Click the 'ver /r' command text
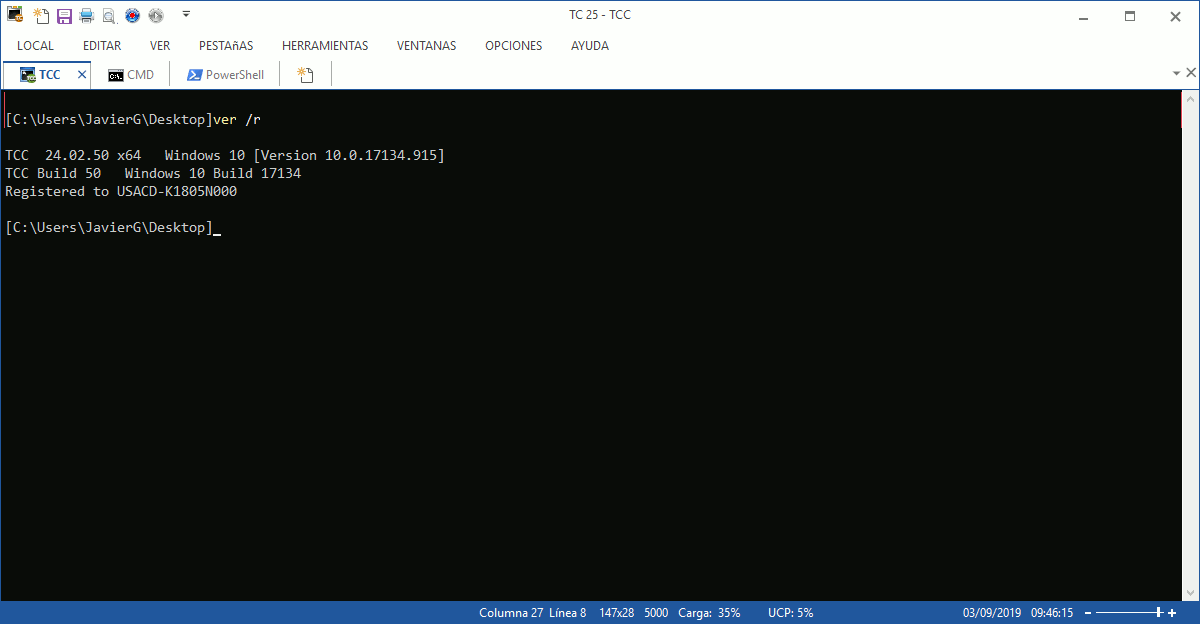1200x624 pixels. coord(238,120)
